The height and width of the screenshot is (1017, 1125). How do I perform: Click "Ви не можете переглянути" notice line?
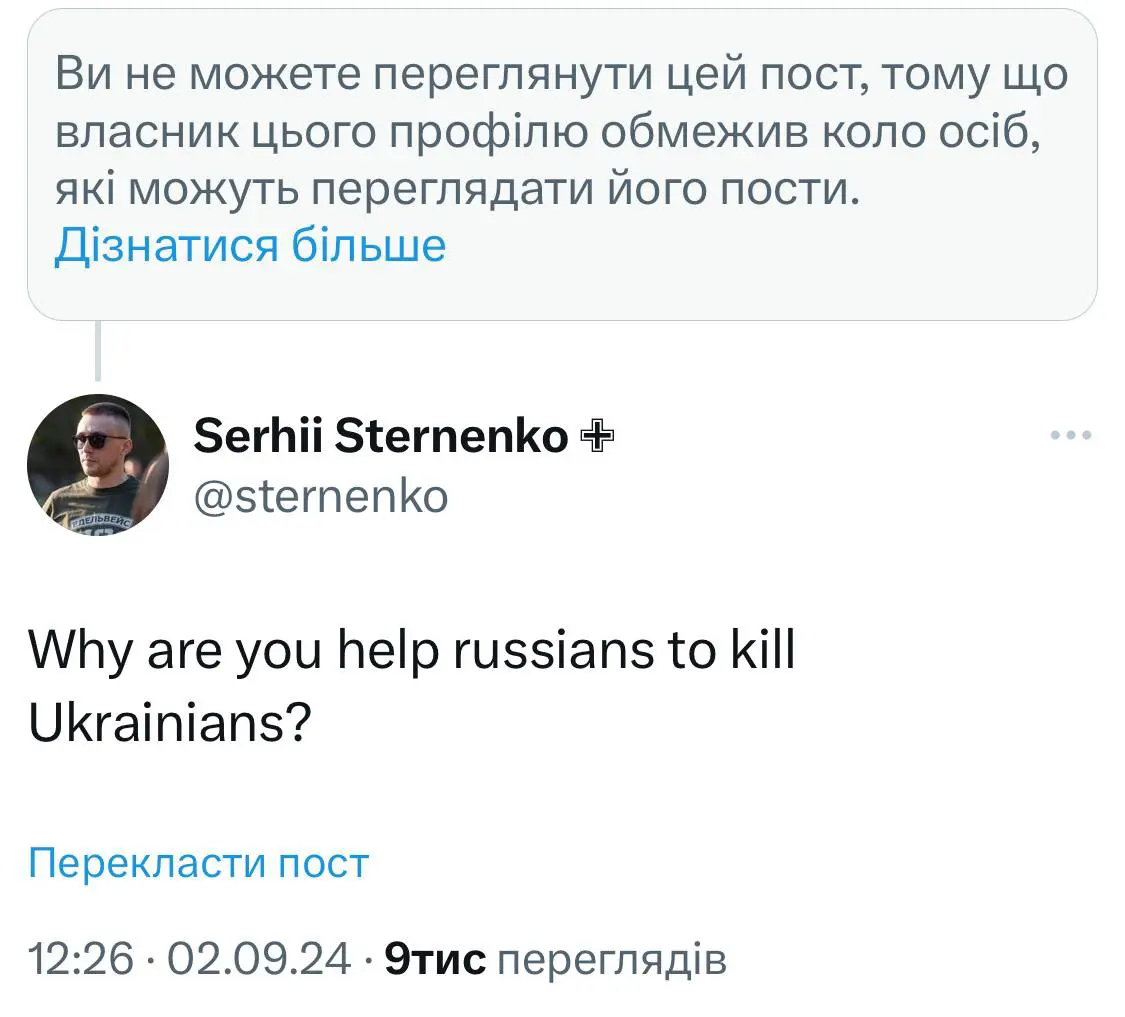pos(300,76)
